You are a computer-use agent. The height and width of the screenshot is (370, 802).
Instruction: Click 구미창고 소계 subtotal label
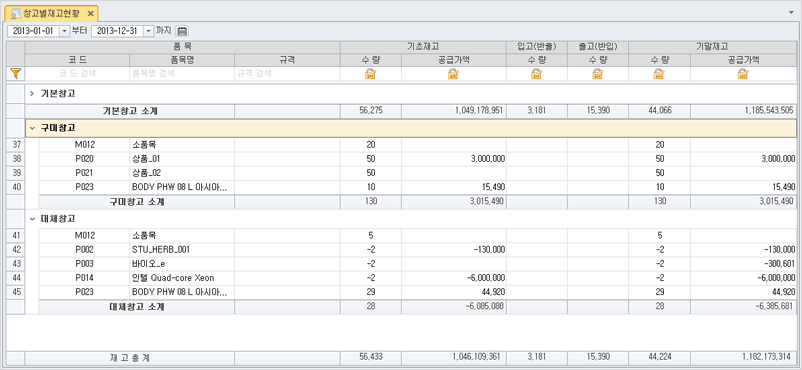tap(137, 202)
